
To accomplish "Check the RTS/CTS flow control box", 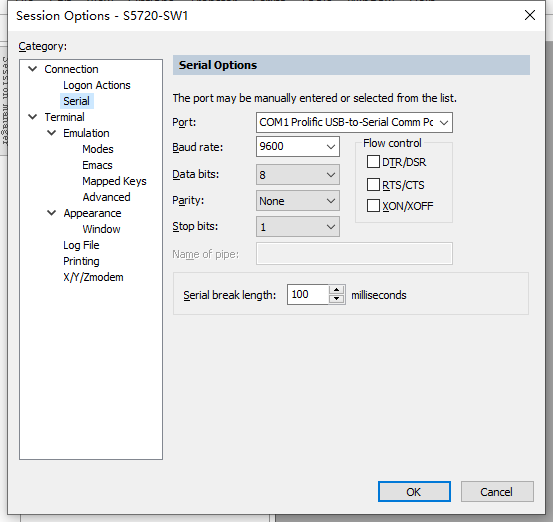I will pyautogui.click(x=373, y=184).
